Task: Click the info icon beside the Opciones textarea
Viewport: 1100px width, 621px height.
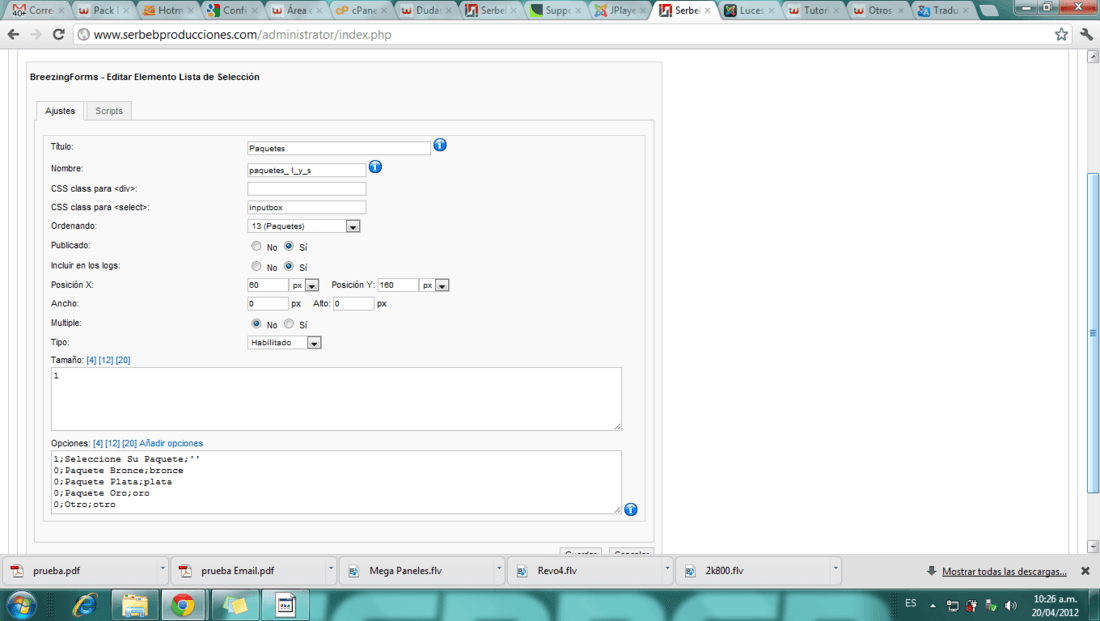Action: pos(631,509)
